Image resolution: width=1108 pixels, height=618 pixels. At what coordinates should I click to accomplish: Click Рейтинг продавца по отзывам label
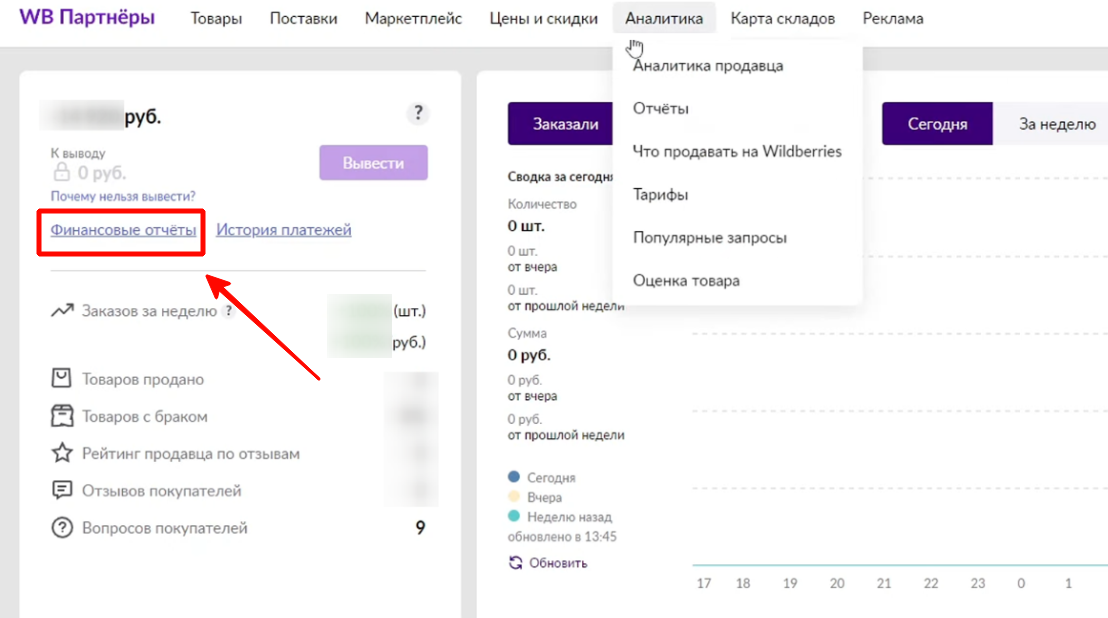(191, 453)
